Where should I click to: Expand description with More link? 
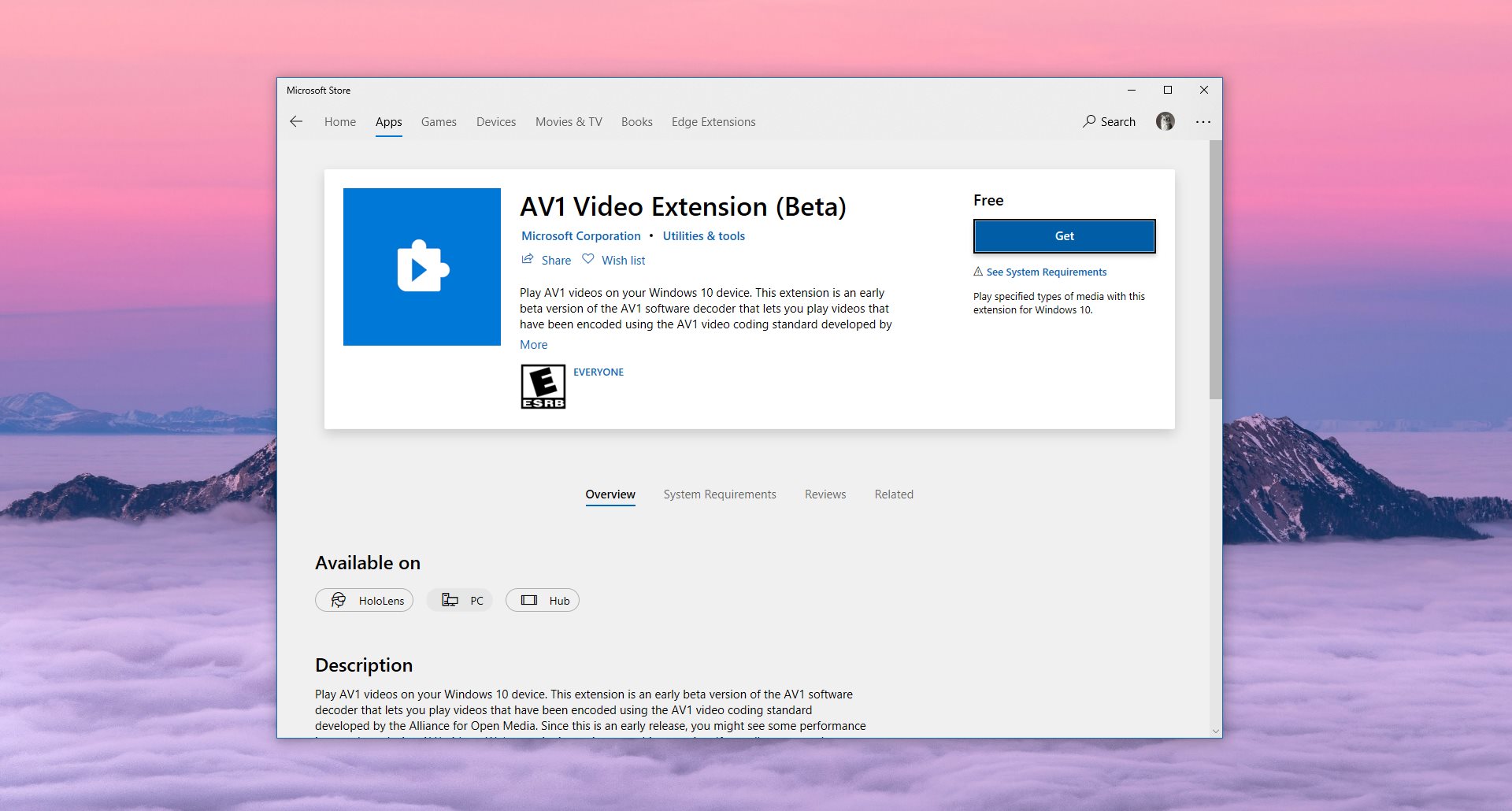534,345
